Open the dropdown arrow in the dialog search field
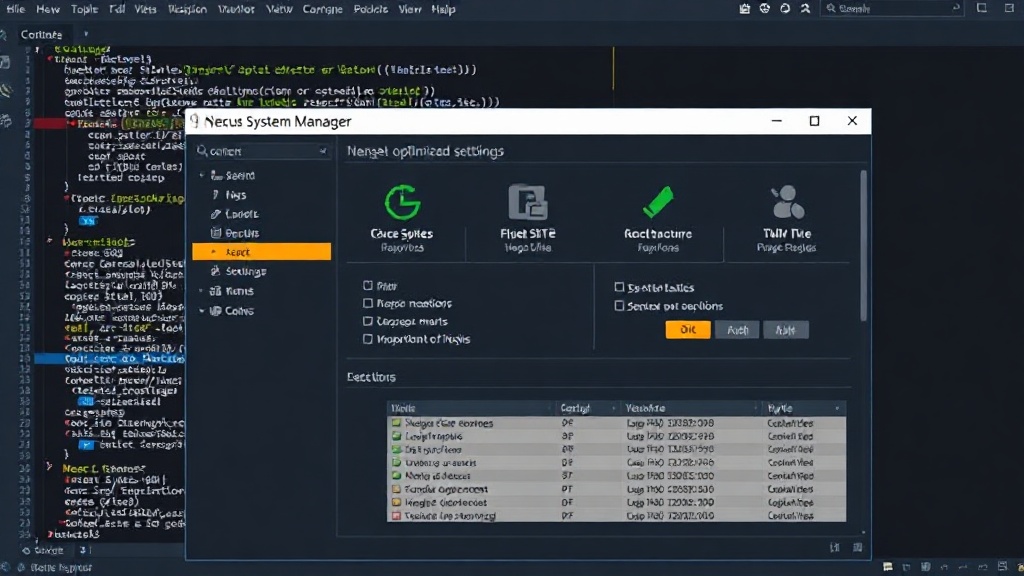Viewport: 1024px width, 576px height. coord(323,151)
